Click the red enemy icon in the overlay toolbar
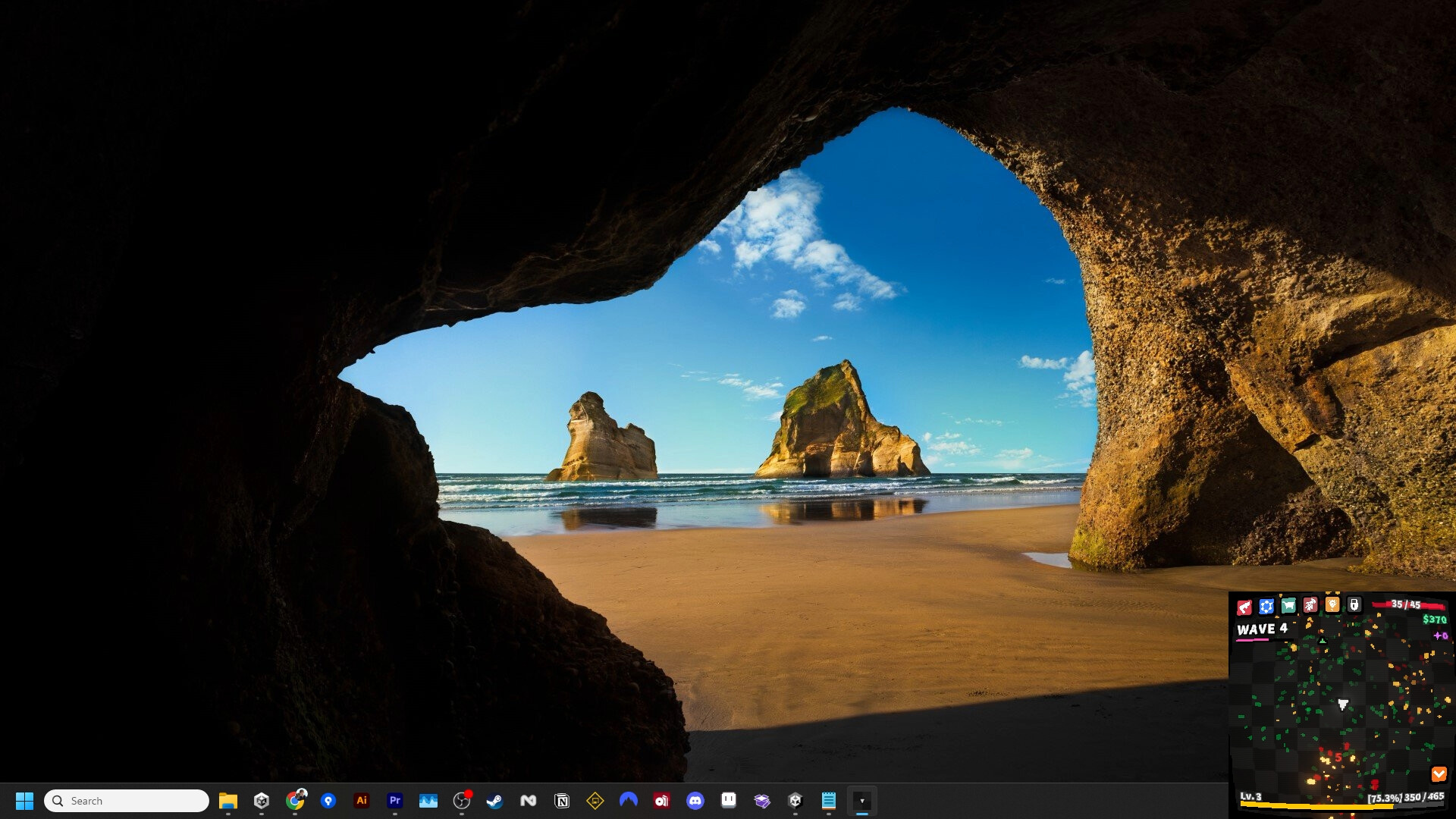1456x819 pixels. pos(1310,607)
